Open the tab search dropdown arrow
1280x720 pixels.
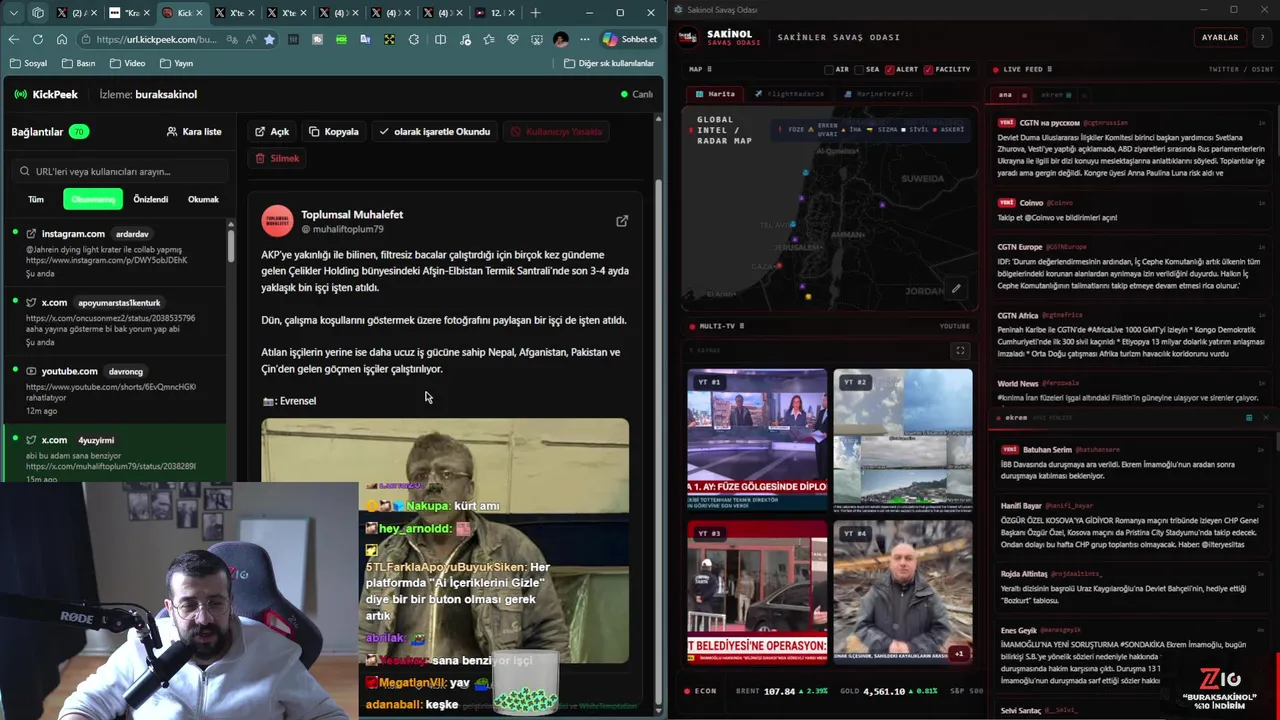click(14, 13)
